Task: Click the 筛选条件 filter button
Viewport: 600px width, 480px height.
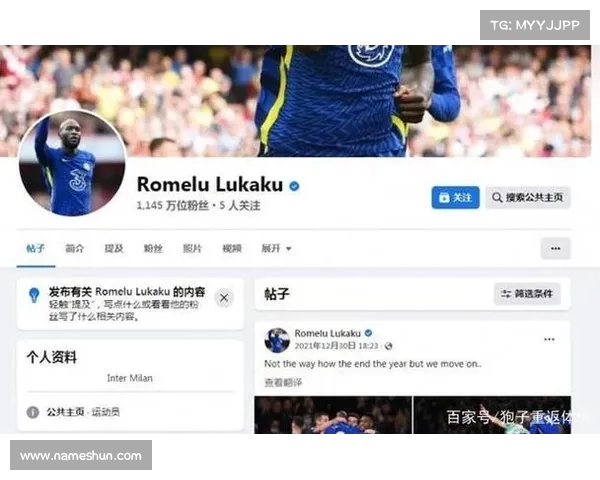Action: pos(527,294)
